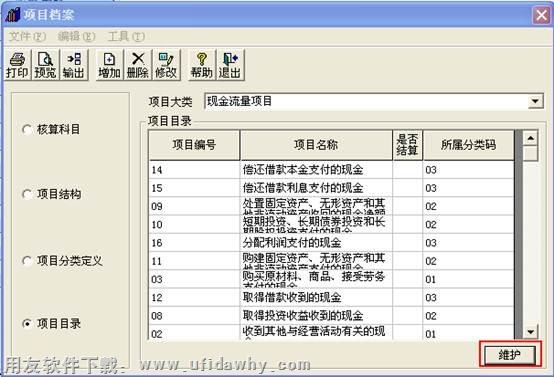Click cell starting with 购建固定资产
Image resolution: width=554 pixels, height=377 pixels.
[x=316, y=261]
